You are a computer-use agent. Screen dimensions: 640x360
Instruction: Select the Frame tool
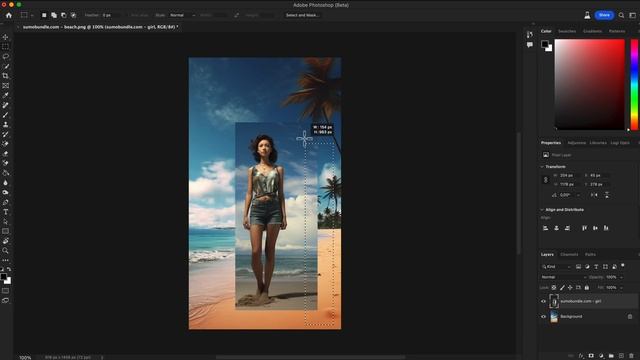coord(5,86)
